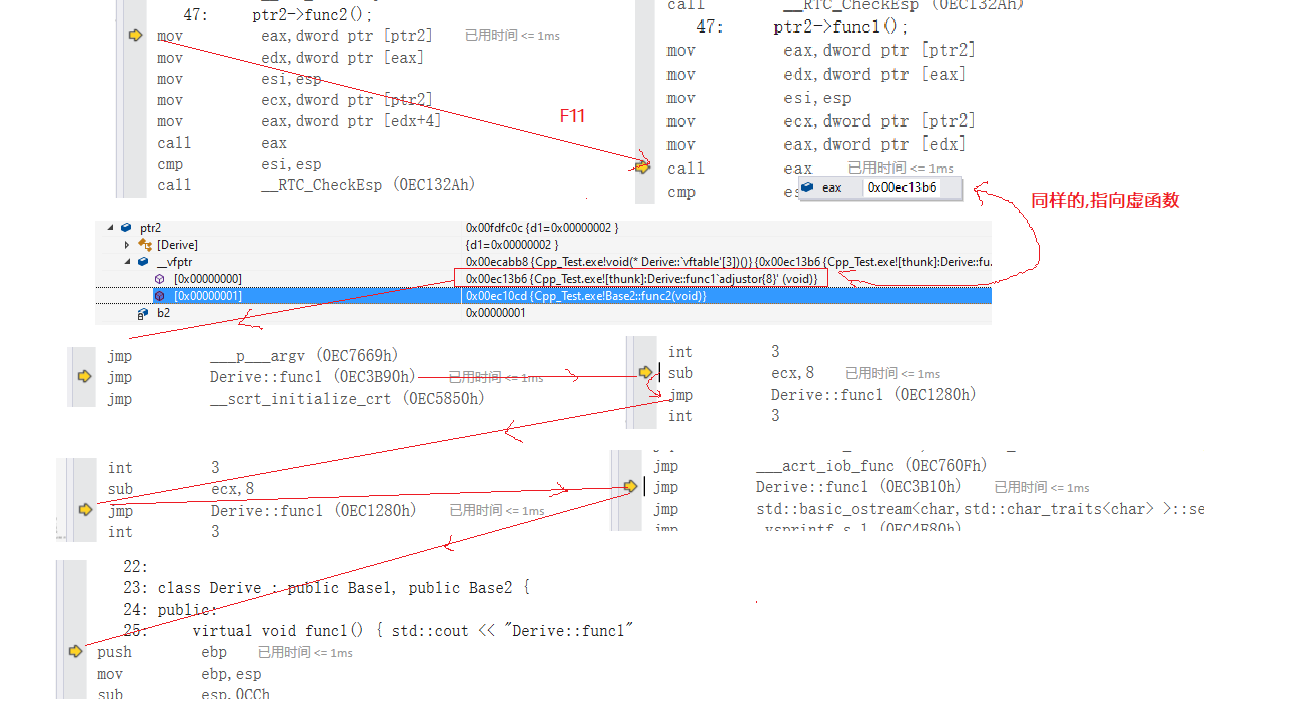Click the purple cube icon of [0x00000000]
Viewport: 1307px width, 705px height.
click(160, 279)
